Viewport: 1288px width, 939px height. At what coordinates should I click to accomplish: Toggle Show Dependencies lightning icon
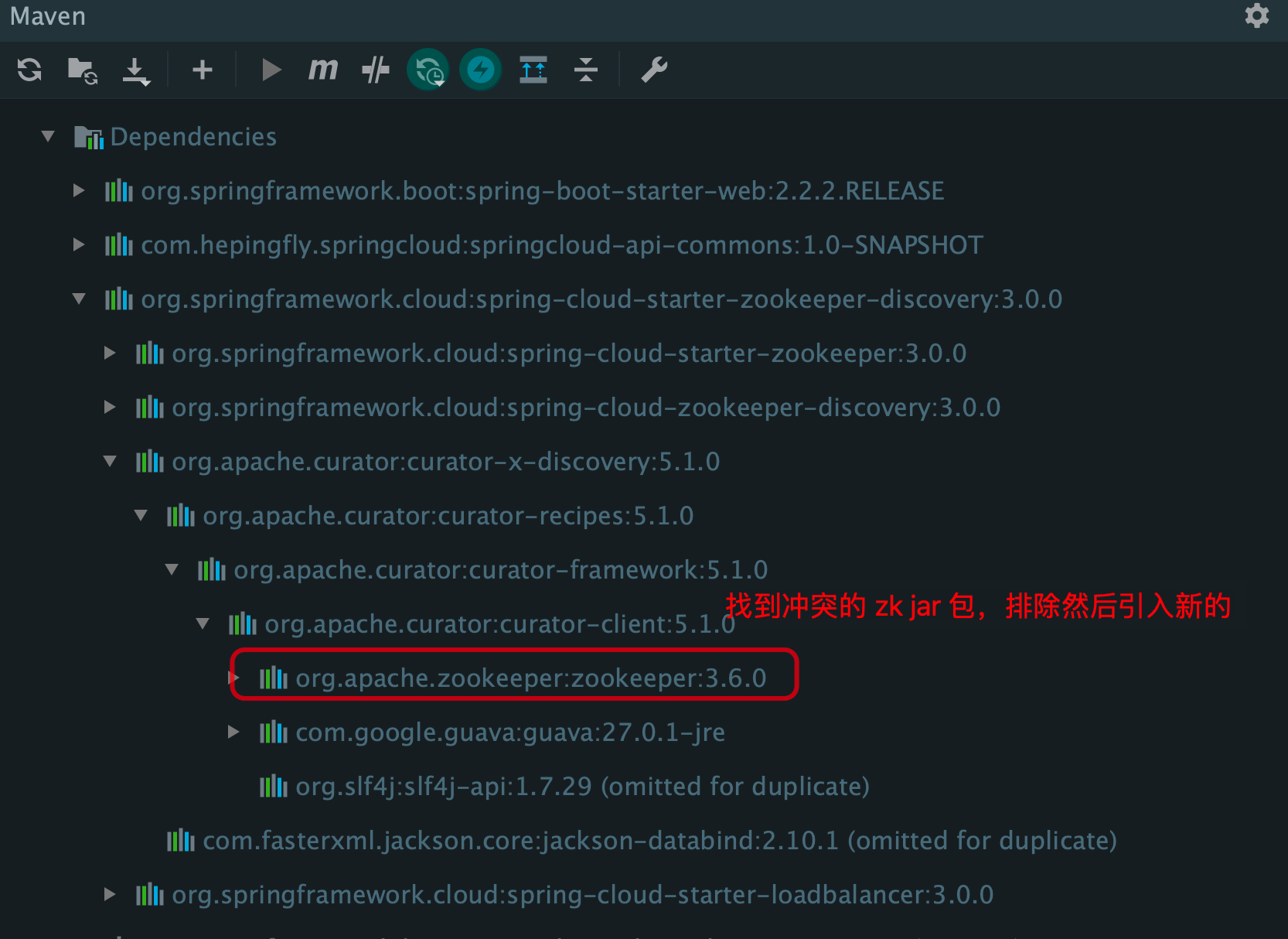[x=481, y=70]
